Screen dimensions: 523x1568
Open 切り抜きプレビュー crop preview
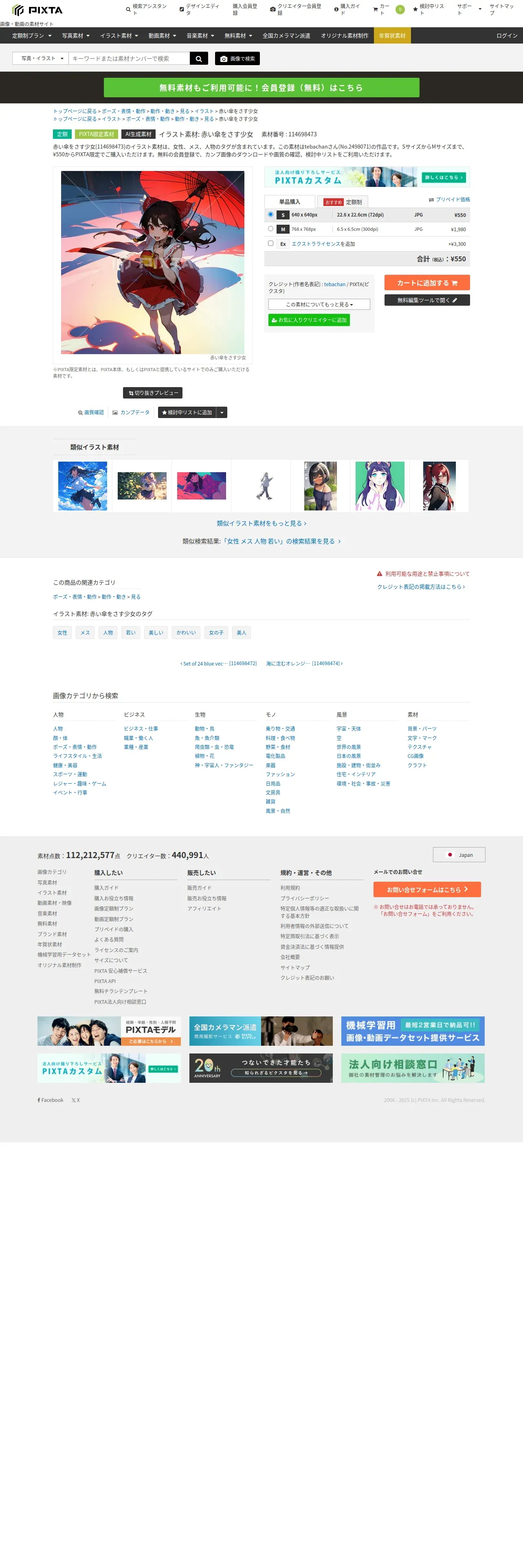(x=153, y=393)
